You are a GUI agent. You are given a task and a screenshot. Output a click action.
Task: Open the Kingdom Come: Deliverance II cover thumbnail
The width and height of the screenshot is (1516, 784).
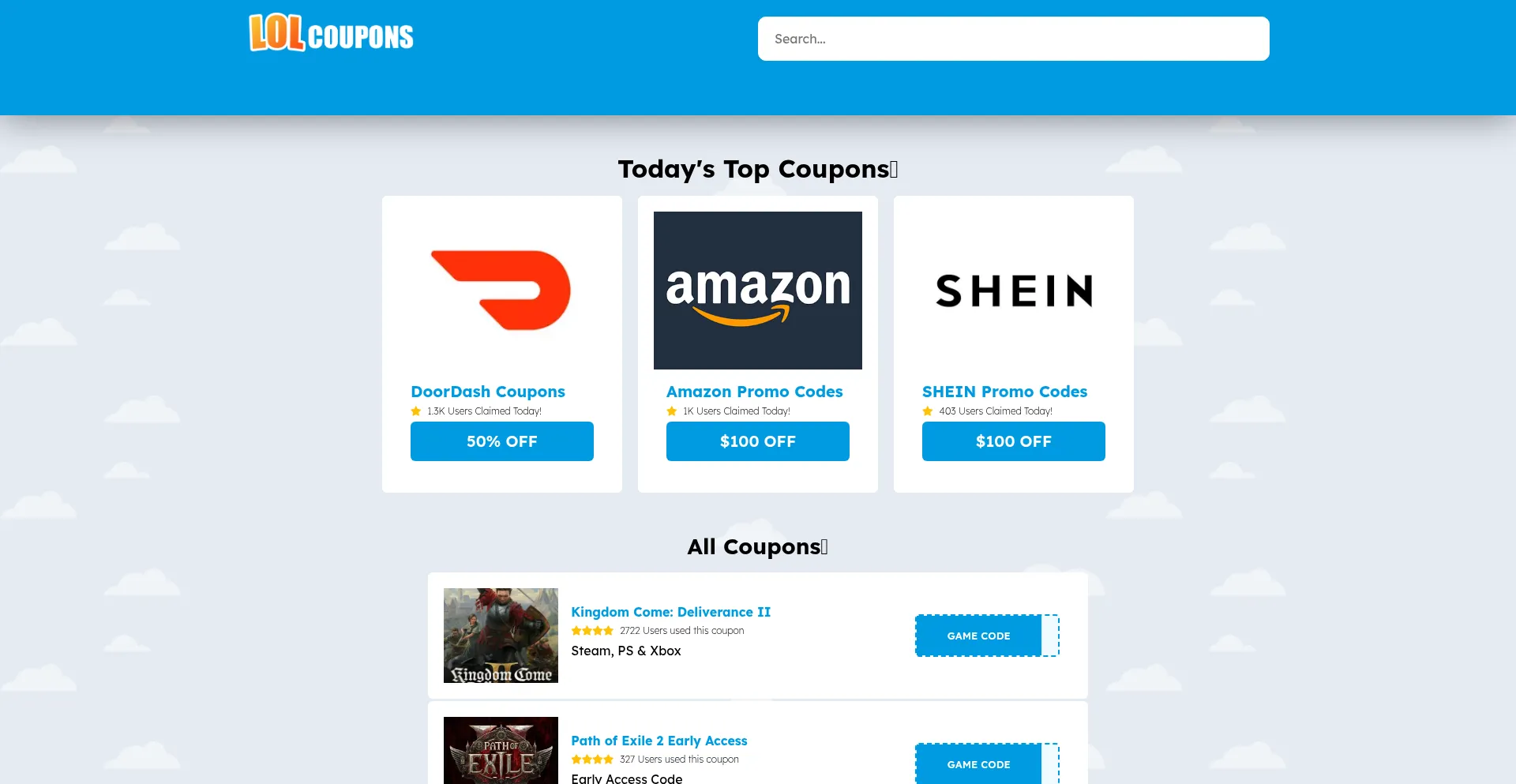pyautogui.click(x=501, y=636)
